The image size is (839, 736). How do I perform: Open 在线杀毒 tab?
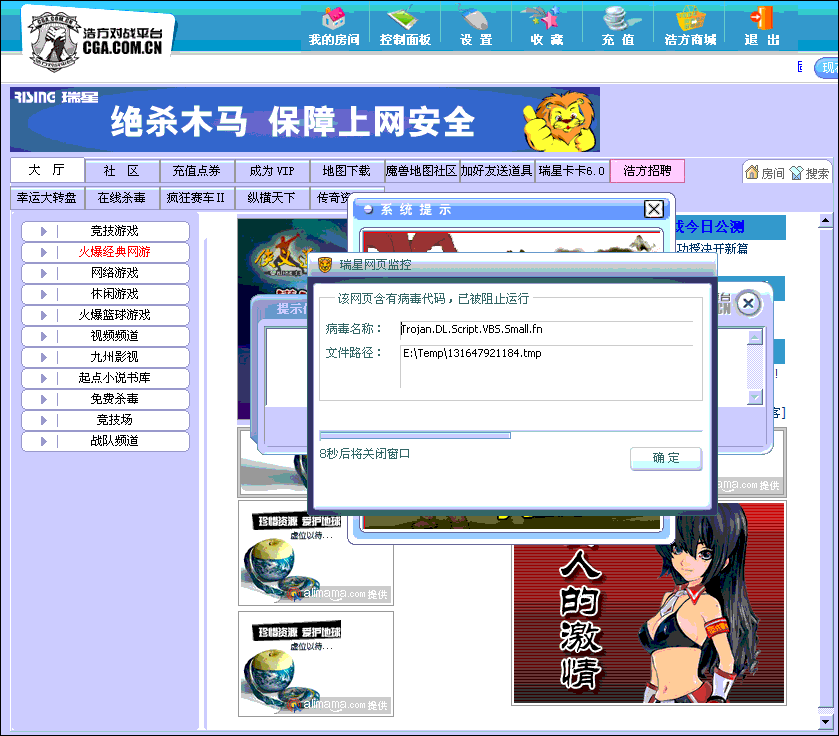[122, 198]
